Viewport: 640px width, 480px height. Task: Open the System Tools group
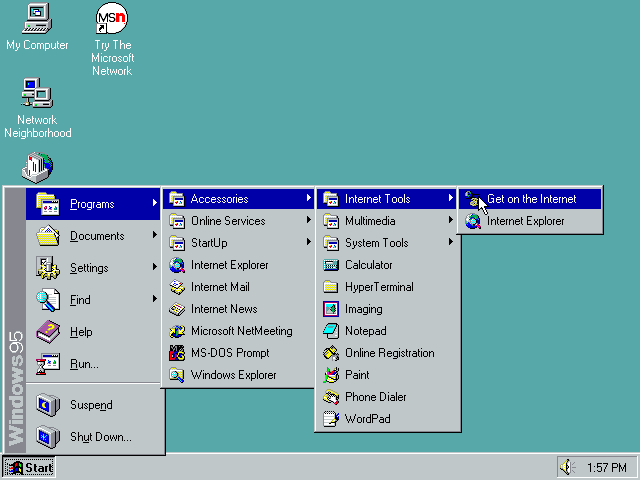pyautogui.click(x=388, y=243)
